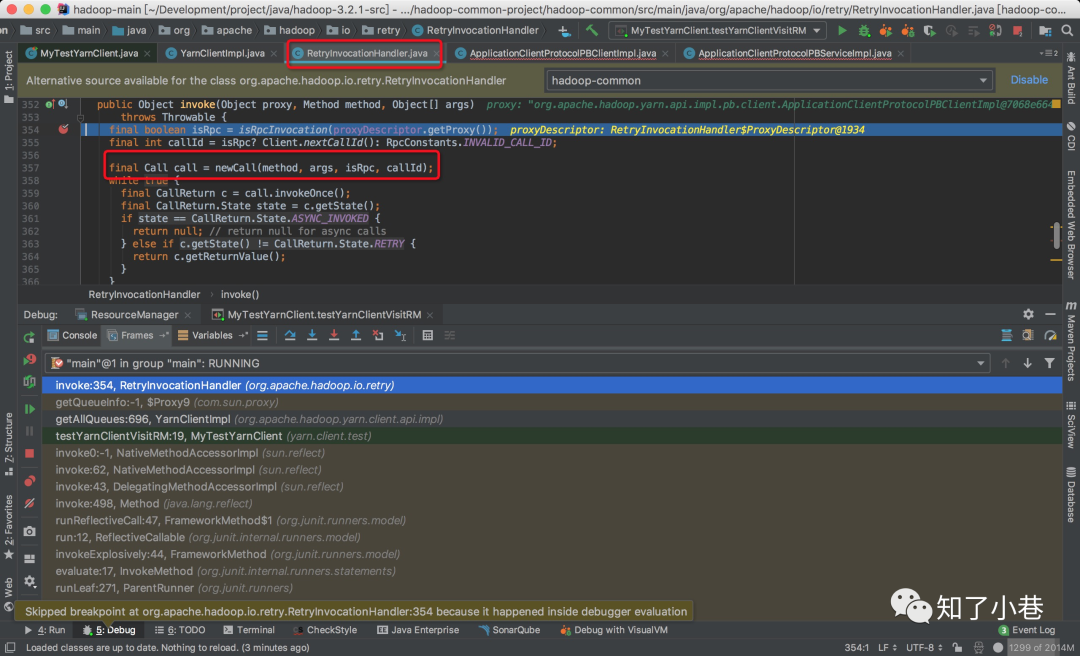Viewport: 1080px width, 656px height.
Task: Click memory indicator 1299 of 2014M
Action: coord(1041,648)
